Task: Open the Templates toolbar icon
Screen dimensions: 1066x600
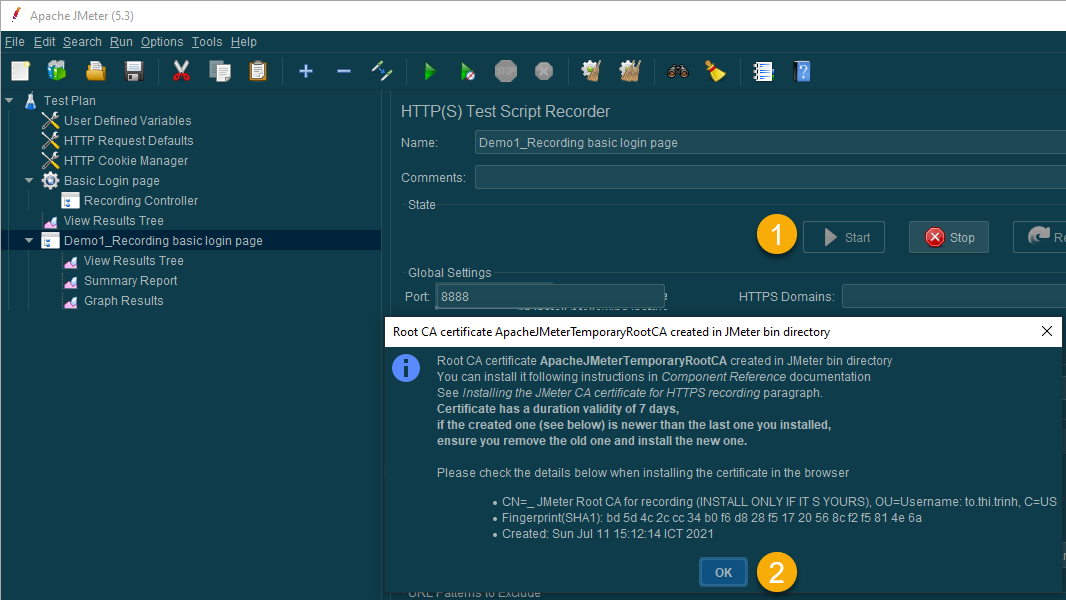Action: point(57,71)
